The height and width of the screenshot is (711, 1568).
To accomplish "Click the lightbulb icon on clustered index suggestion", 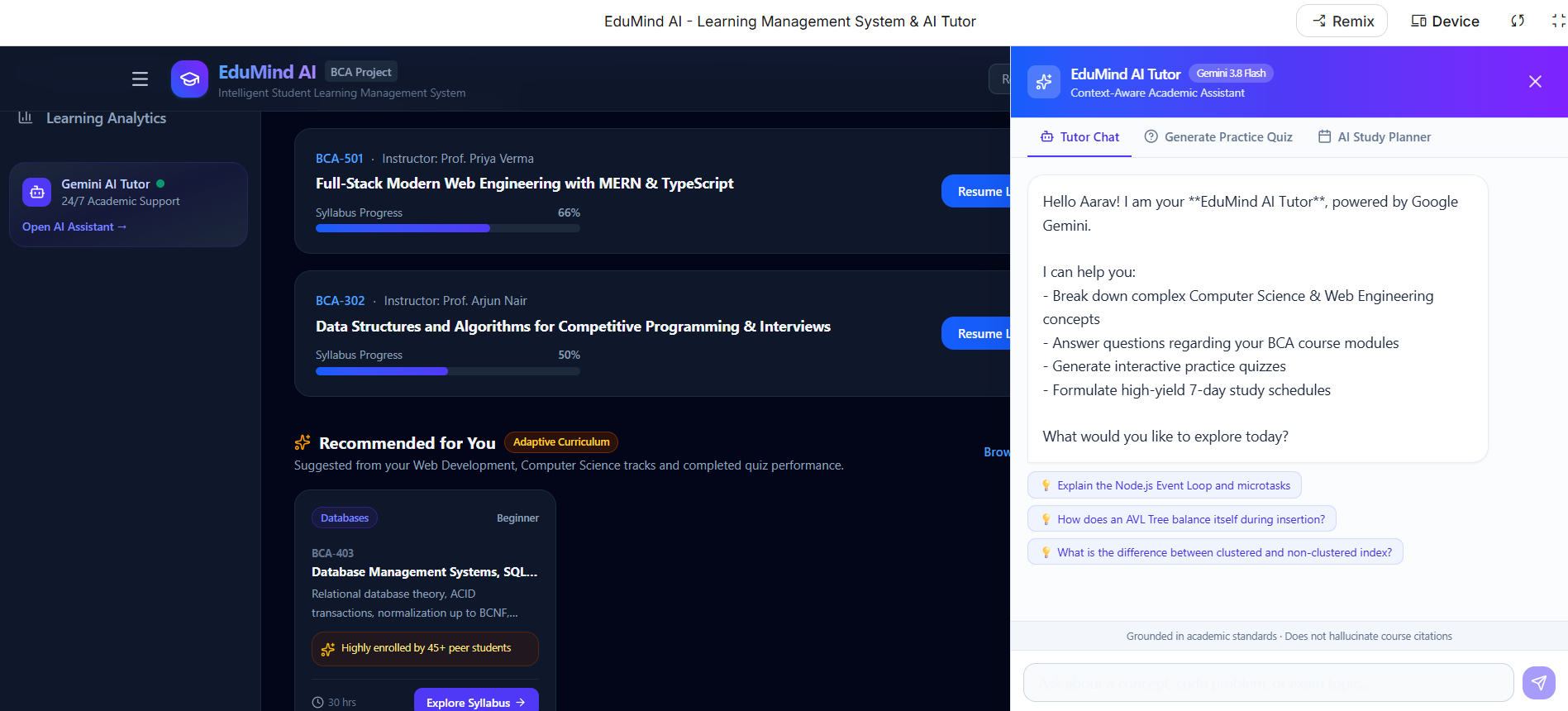I will (1046, 552).
